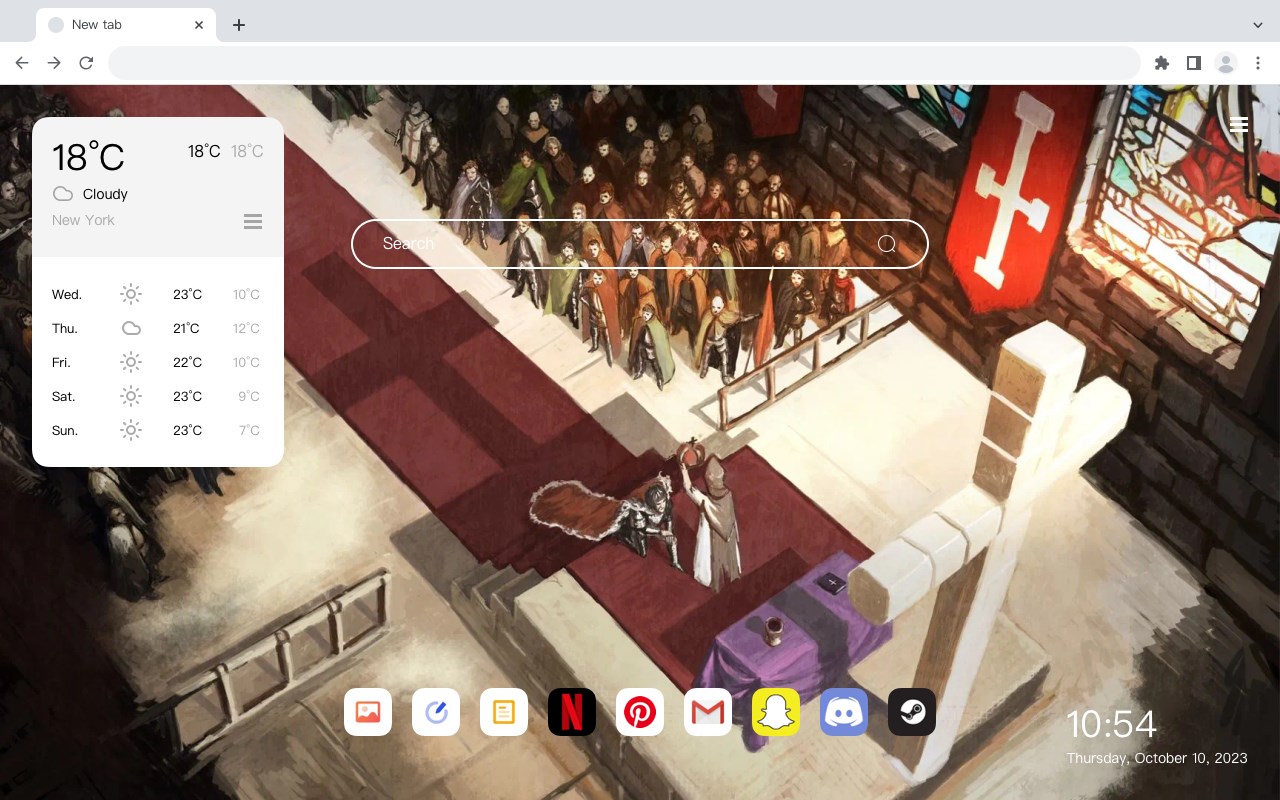Click the 12°C Thursday low temperature
1280x800 pixels.
247,328
